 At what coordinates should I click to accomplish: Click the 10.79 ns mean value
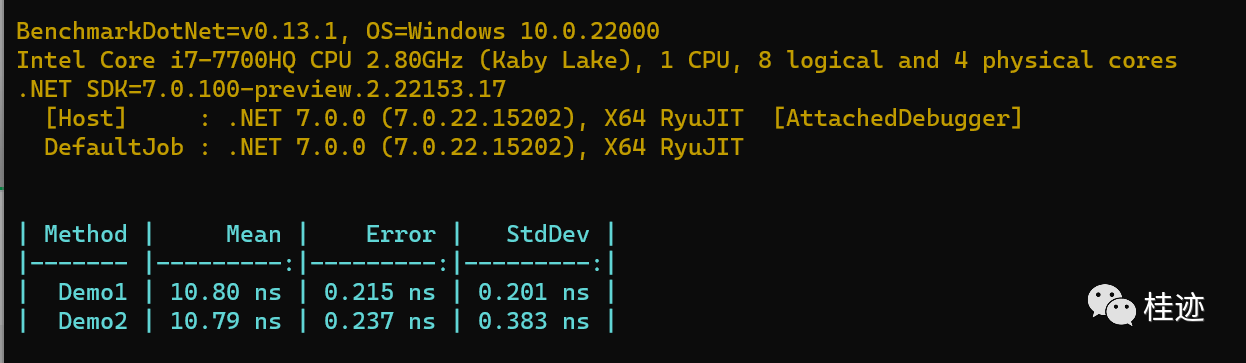point(226,321)
